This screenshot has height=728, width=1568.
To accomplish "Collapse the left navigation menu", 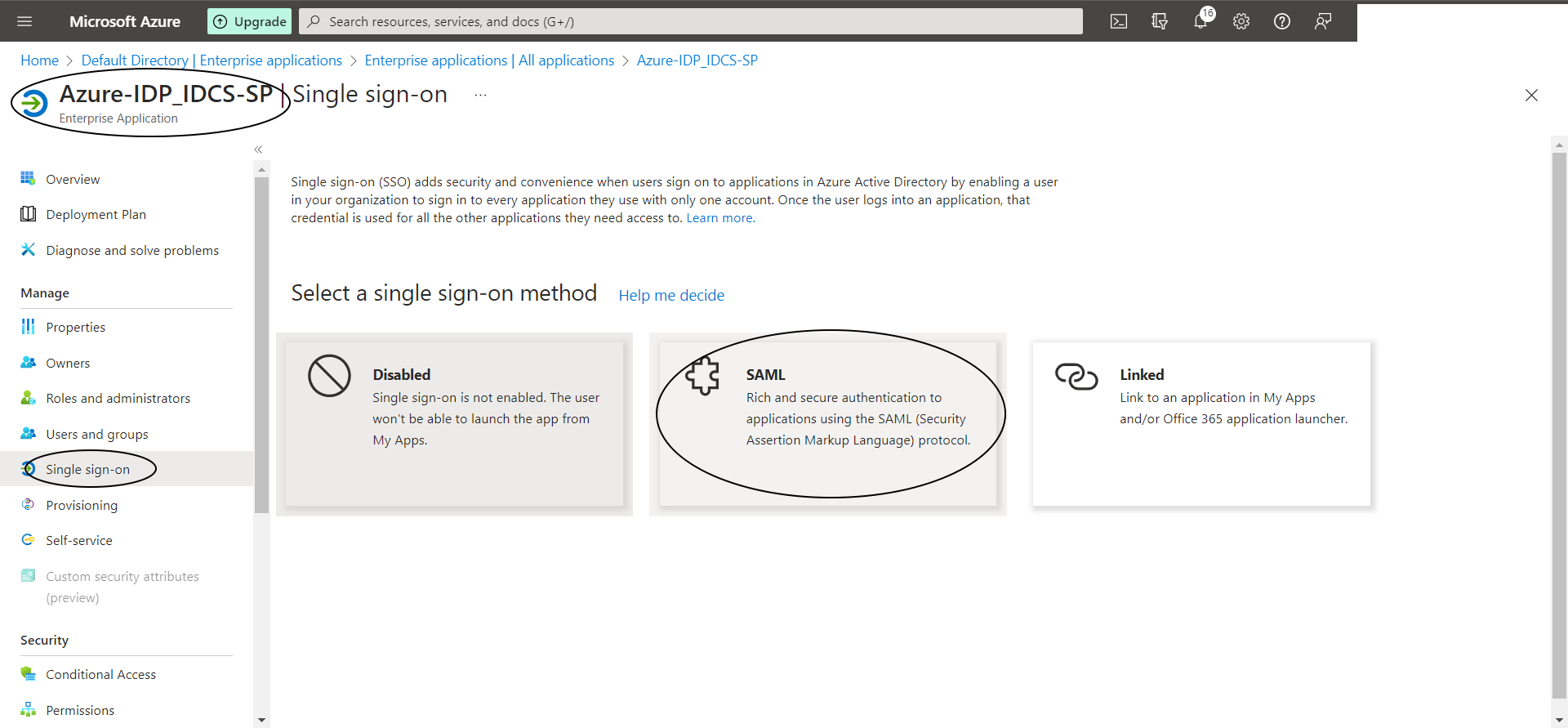I will [258, 150].
